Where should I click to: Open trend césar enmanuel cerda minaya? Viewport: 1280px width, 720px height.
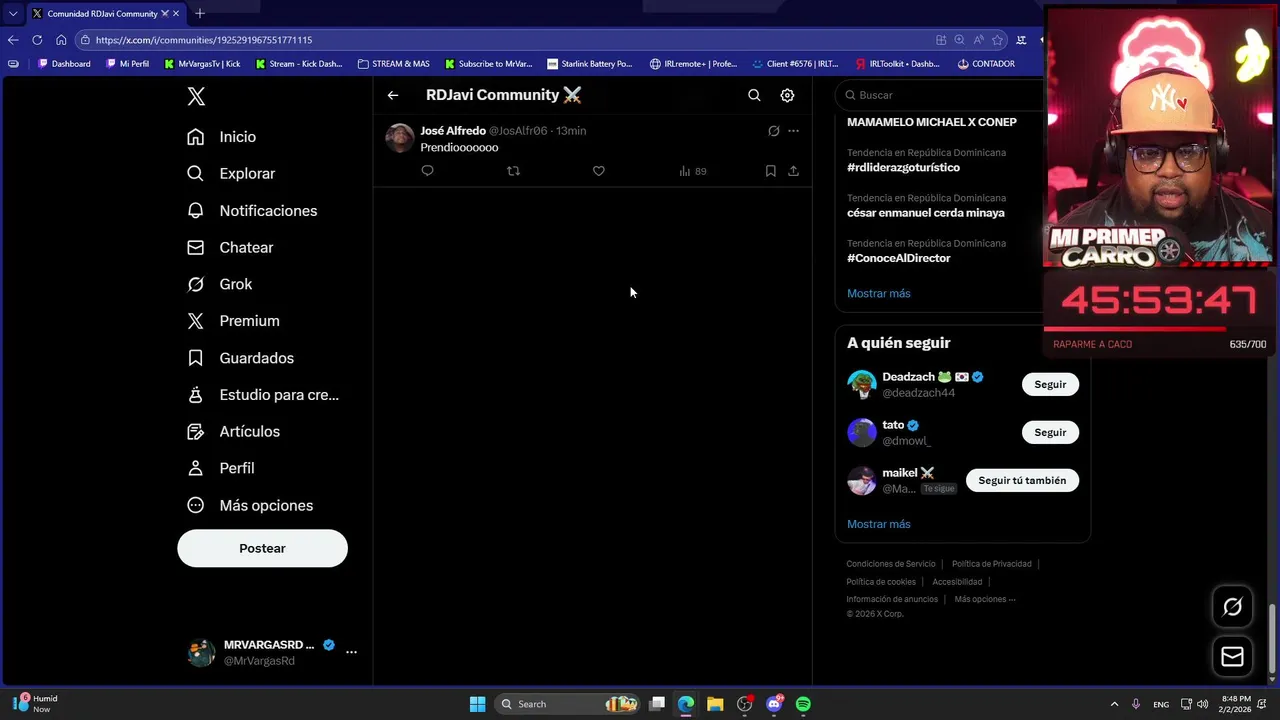coord(926,213)
